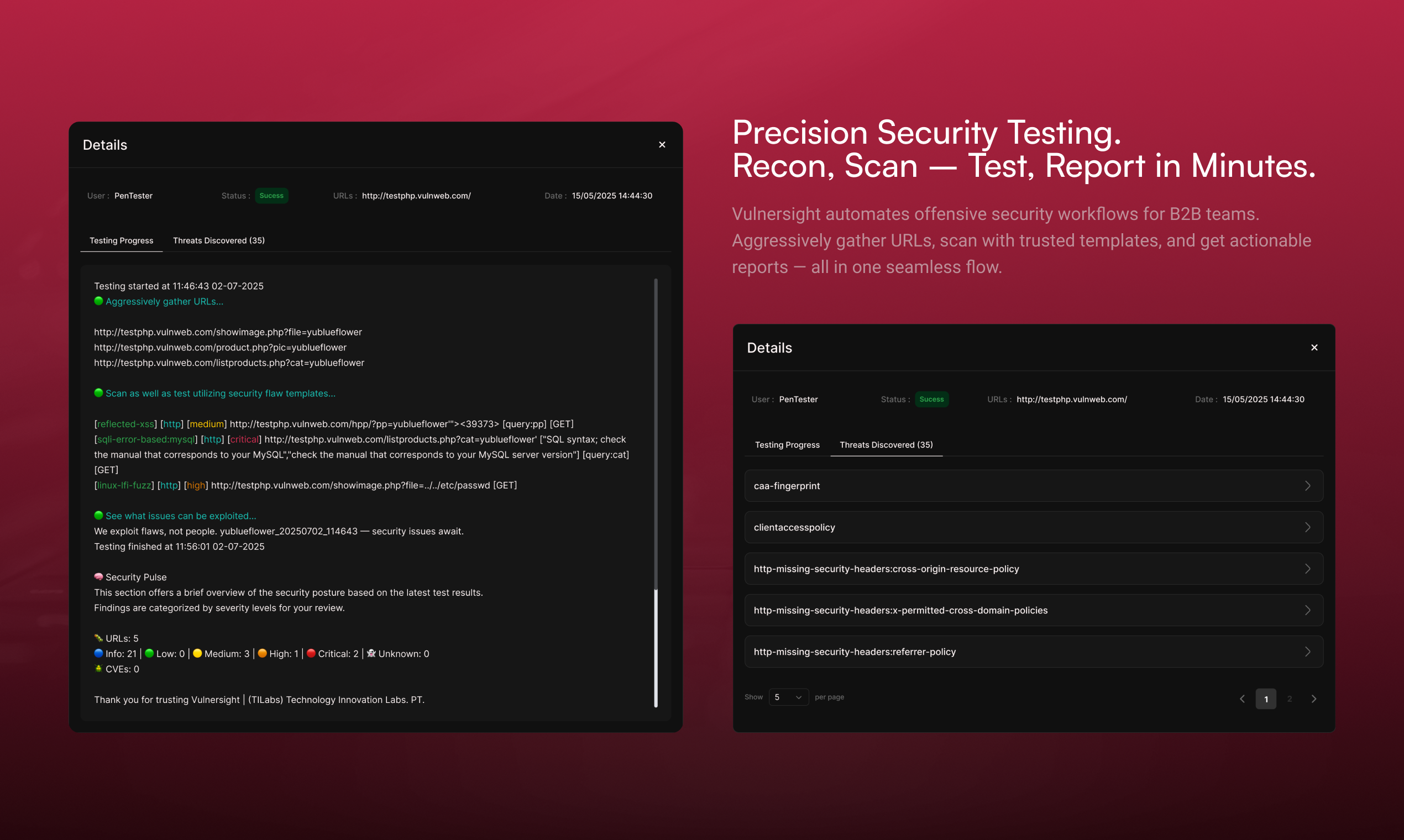Close the right Details dialog
The height and width of the screenshot is (840, 1404).
point(1314,348)
